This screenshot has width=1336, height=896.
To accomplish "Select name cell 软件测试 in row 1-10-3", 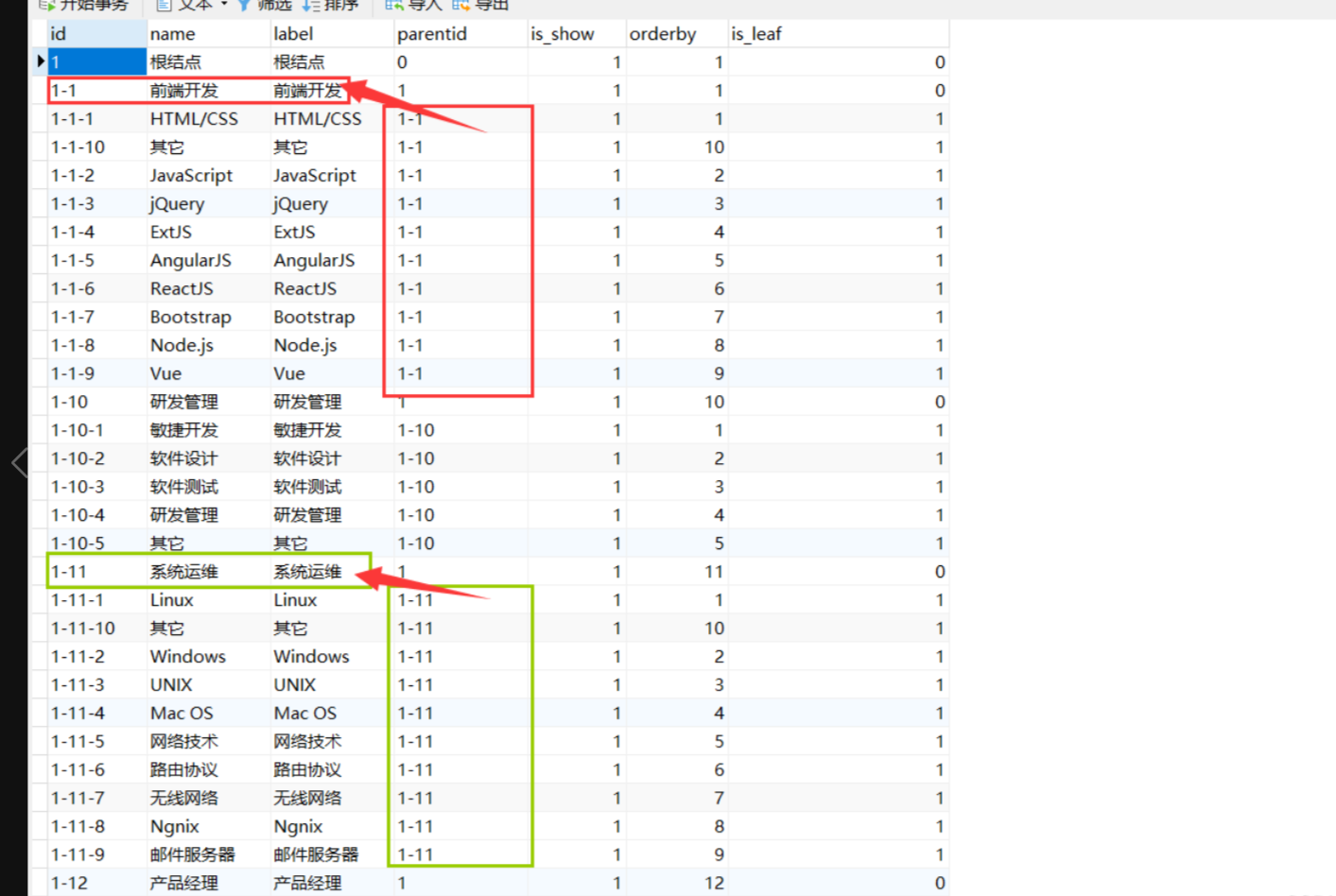I will pos(208,488).
